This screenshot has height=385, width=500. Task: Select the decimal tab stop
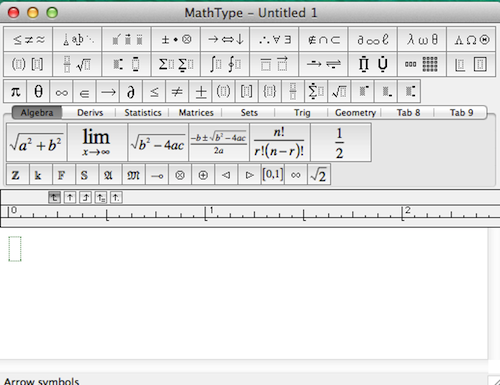[116, 198]
